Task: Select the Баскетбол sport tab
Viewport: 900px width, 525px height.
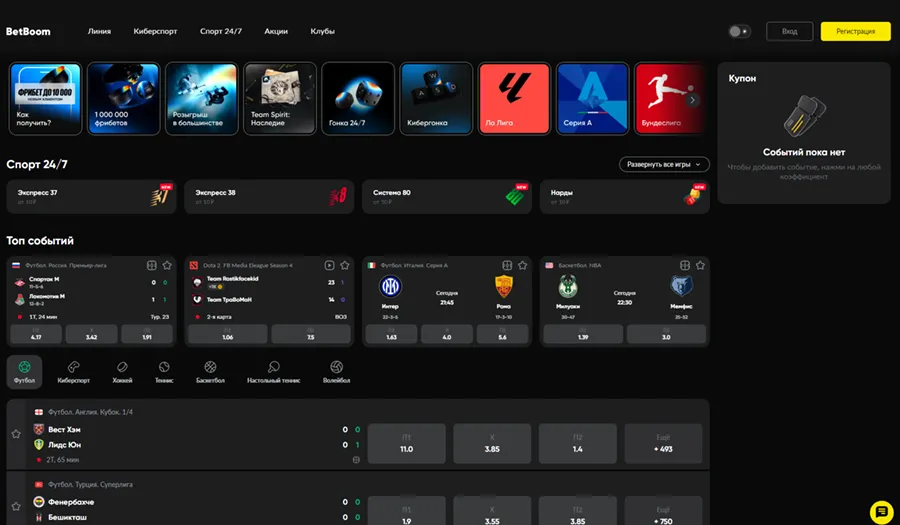Action: click(x=210, y=372)
